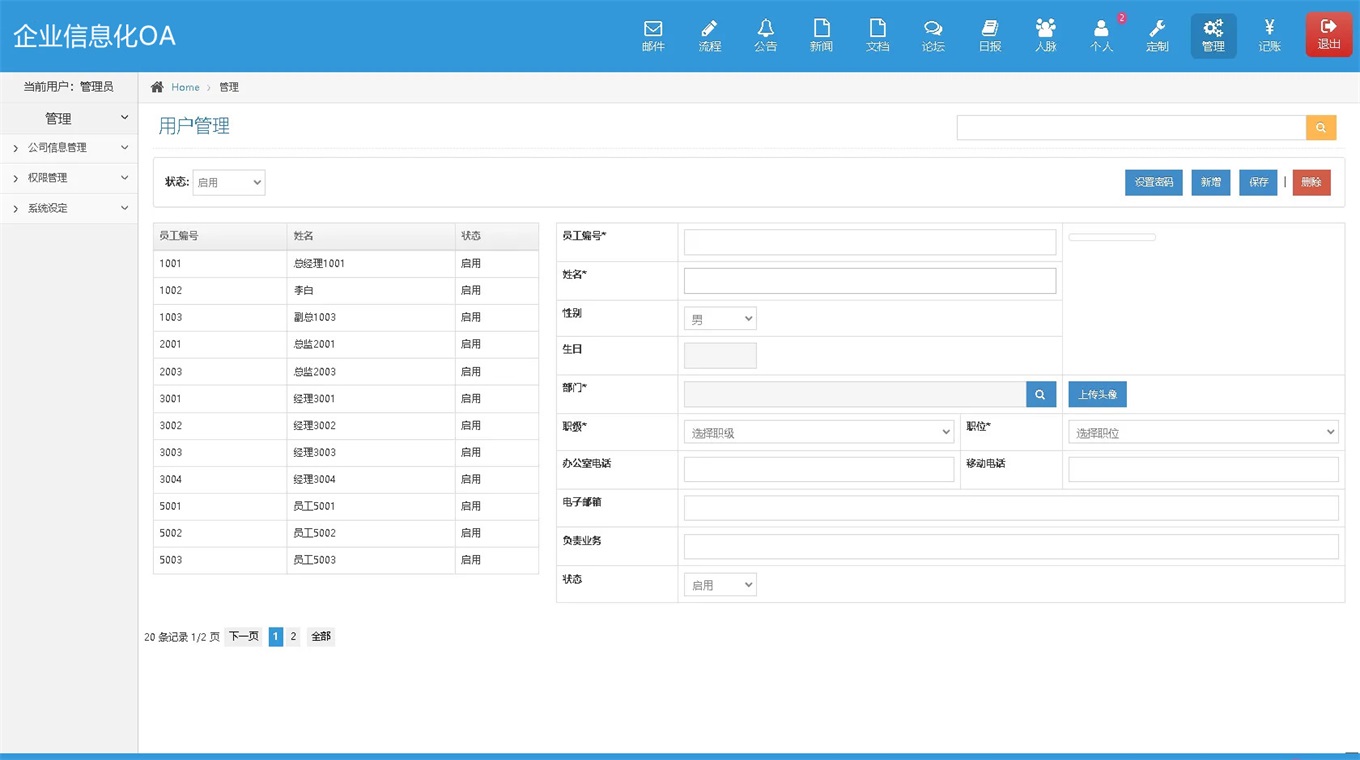Click the 姓名 column header

pyautogui.click(x=371, y=236)
